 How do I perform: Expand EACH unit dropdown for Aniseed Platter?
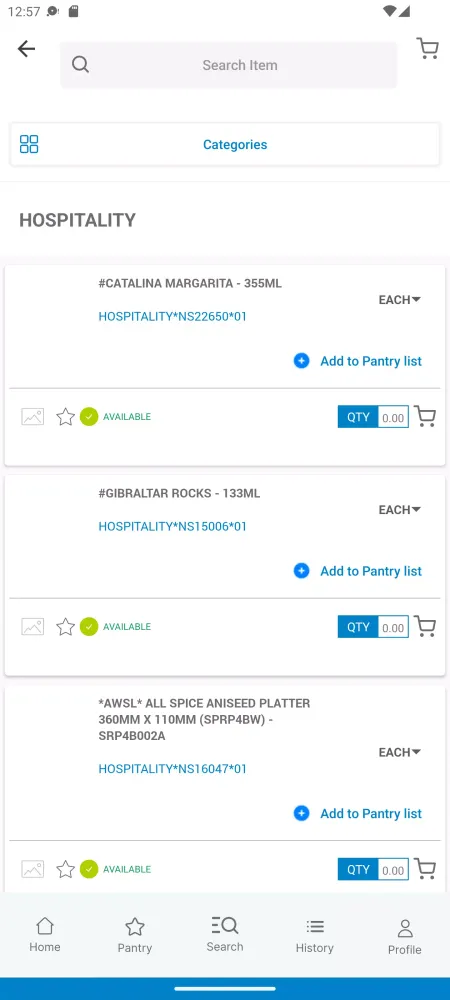[x=400, y=753]
